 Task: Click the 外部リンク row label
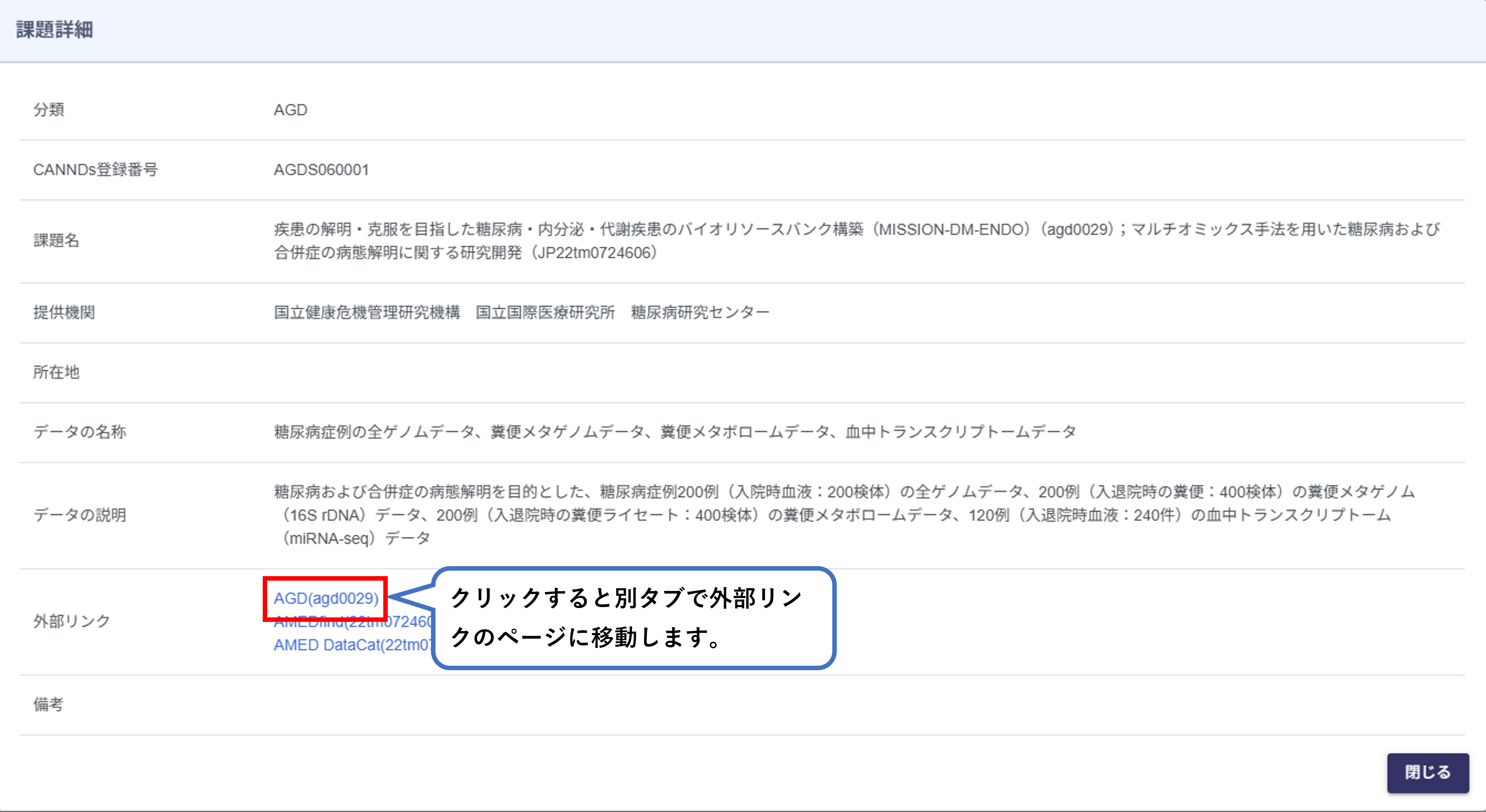click(x=72, y=621)
